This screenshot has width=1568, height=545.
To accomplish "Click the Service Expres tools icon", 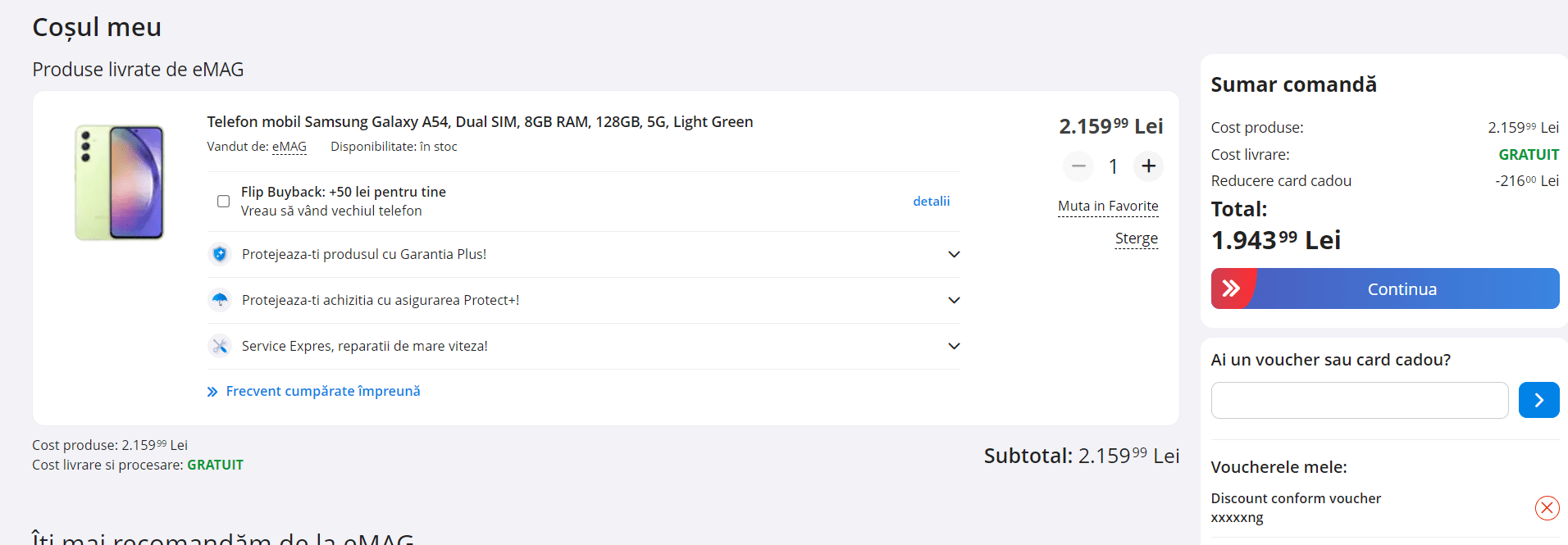I will (220, 346).
